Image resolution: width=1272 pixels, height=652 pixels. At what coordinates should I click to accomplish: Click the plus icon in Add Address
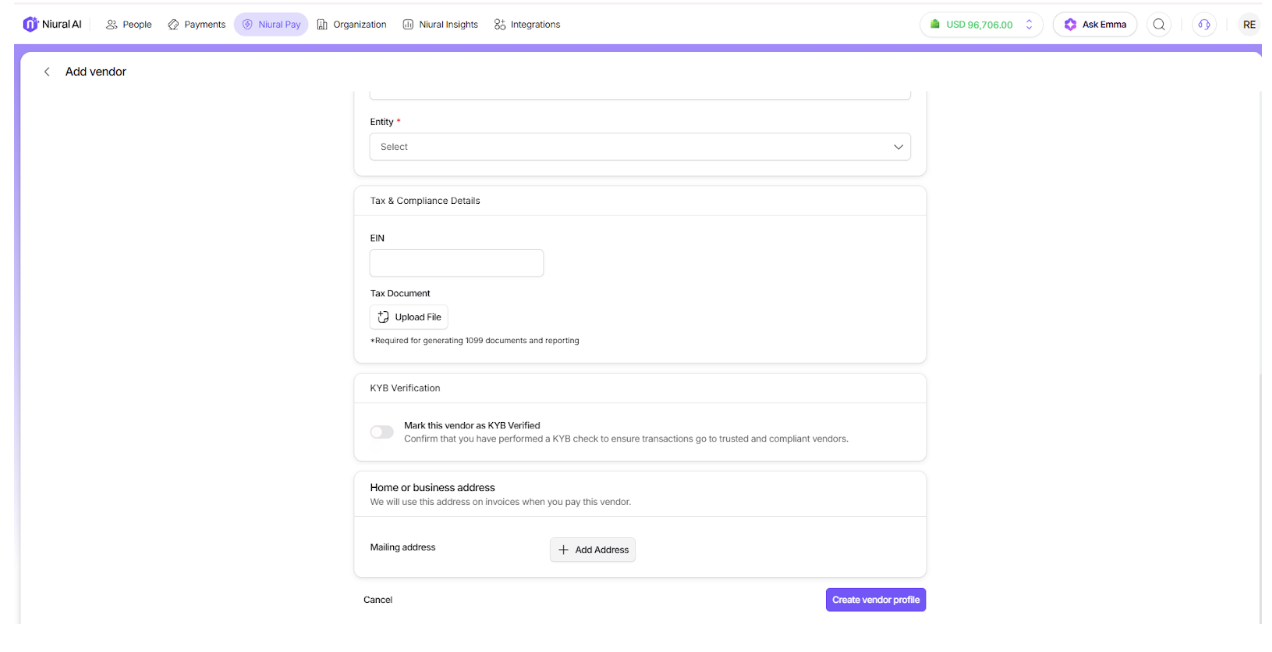pos(563,550)
